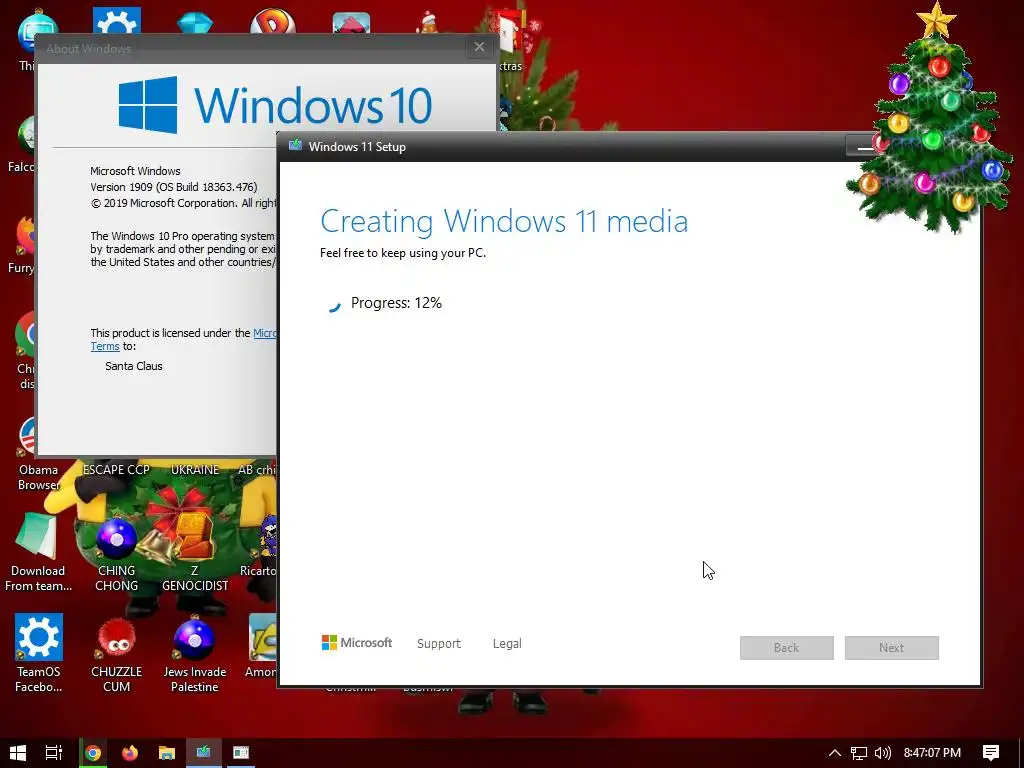Click the About Windows title bar text

coord(88,48)
